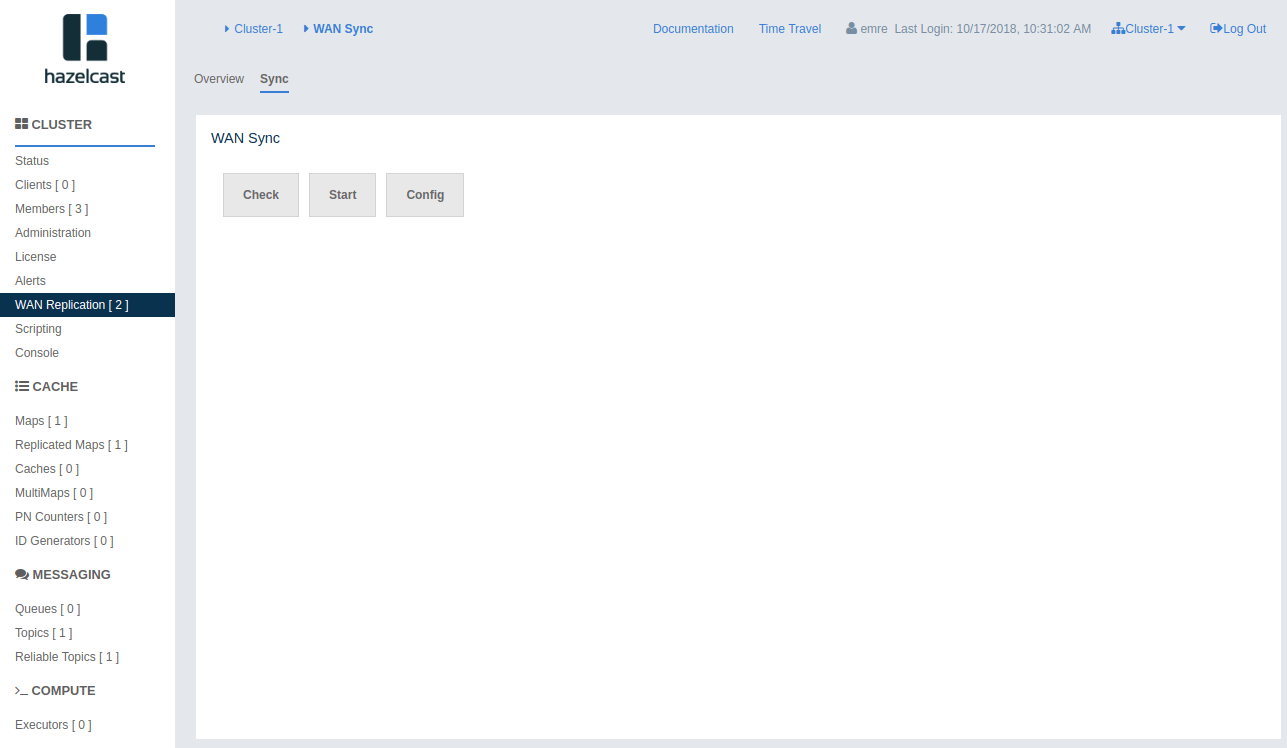Switch to the Overview tab
The image size is (1287, 748).
(x=219, y=79)
